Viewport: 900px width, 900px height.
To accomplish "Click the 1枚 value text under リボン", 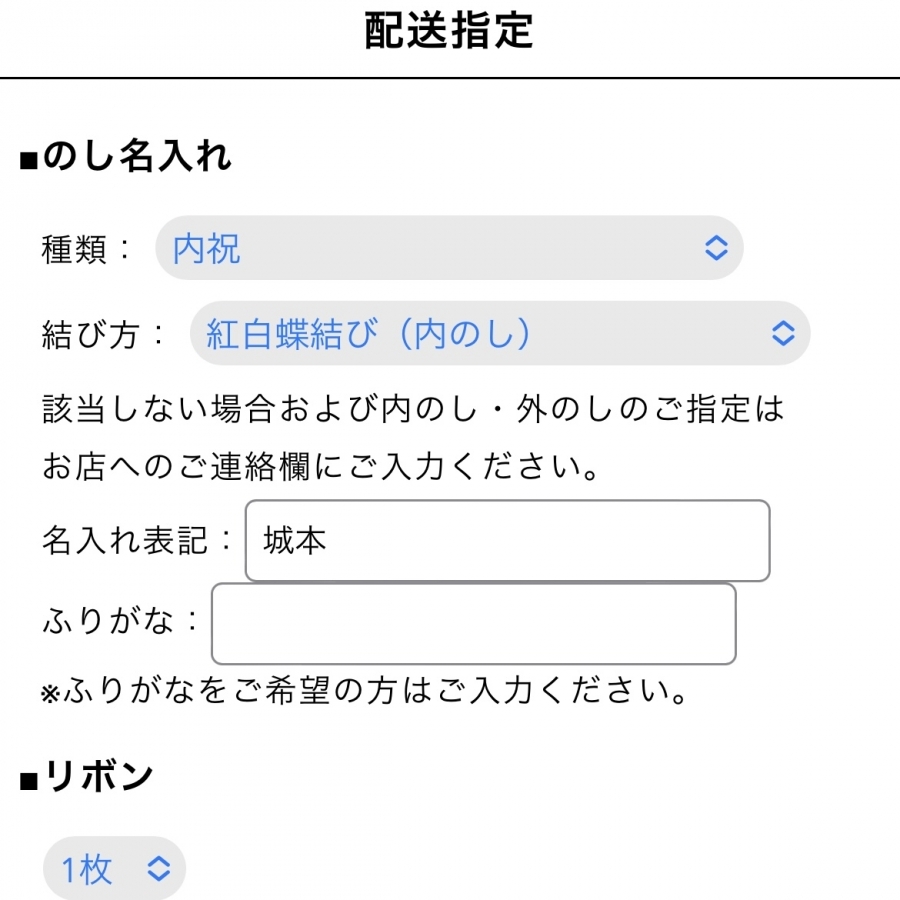I will pos(87,869).
